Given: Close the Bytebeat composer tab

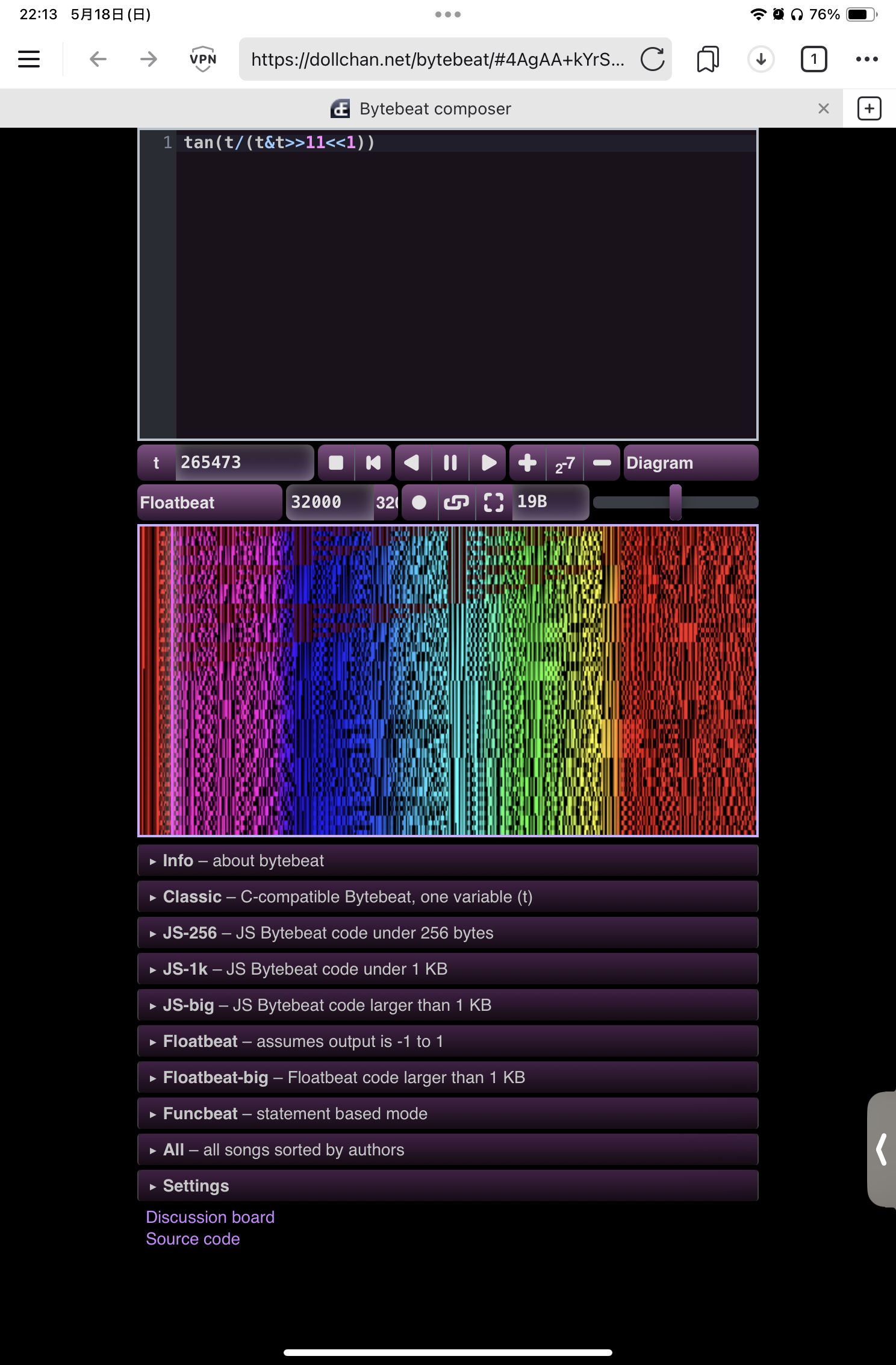Looking at the screenshot, I should click(824, 108).
